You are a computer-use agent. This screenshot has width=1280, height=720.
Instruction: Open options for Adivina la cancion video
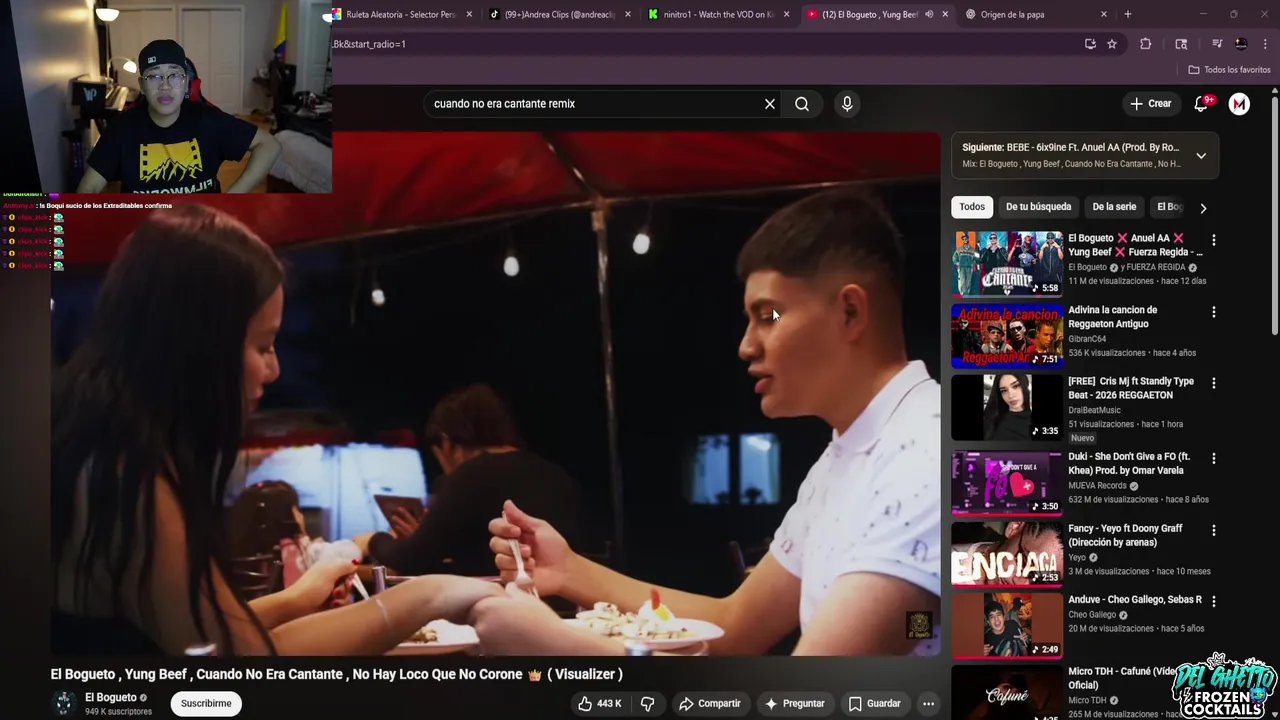pos(1213,312)
